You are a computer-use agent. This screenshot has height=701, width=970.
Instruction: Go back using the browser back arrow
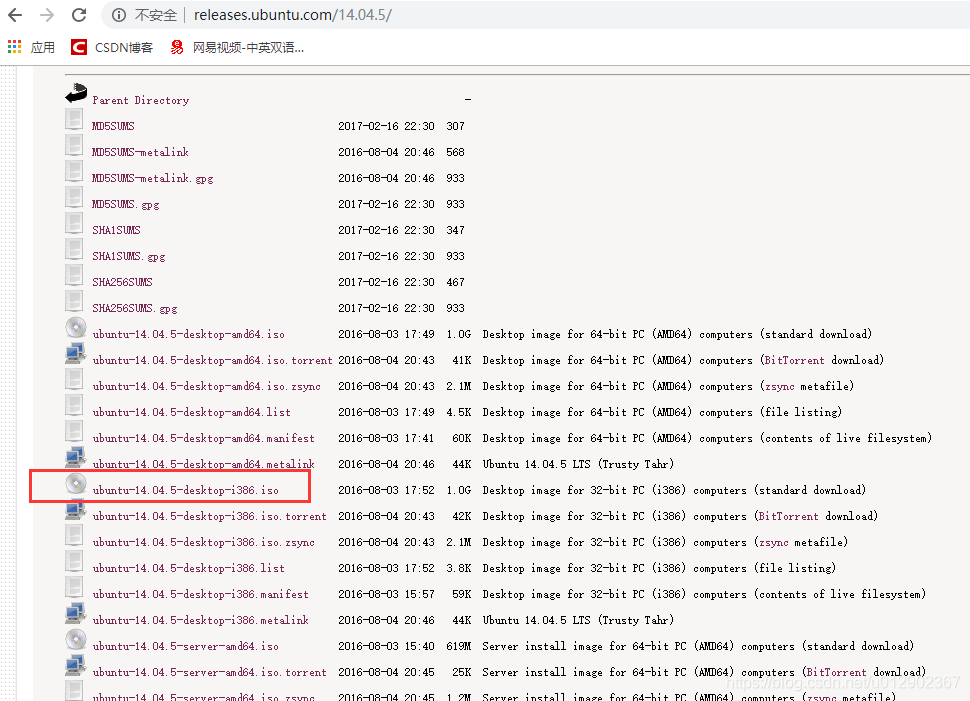coord(15,15)
